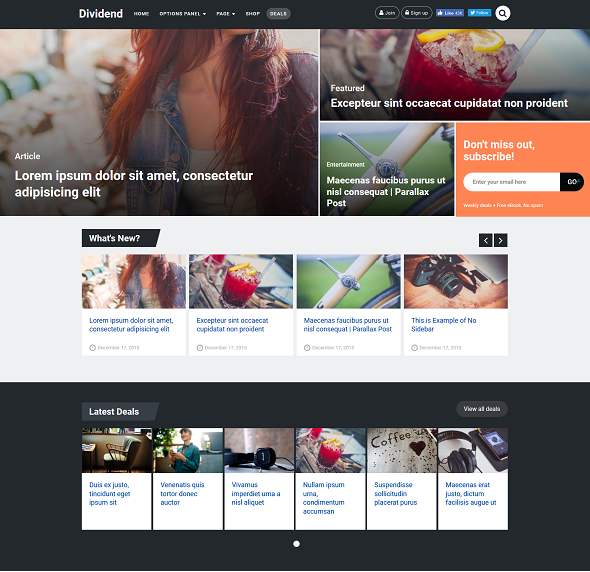Select the Latest Deals carousel dot
Screen dimensions: 590x572
click(x=296, y=544)
